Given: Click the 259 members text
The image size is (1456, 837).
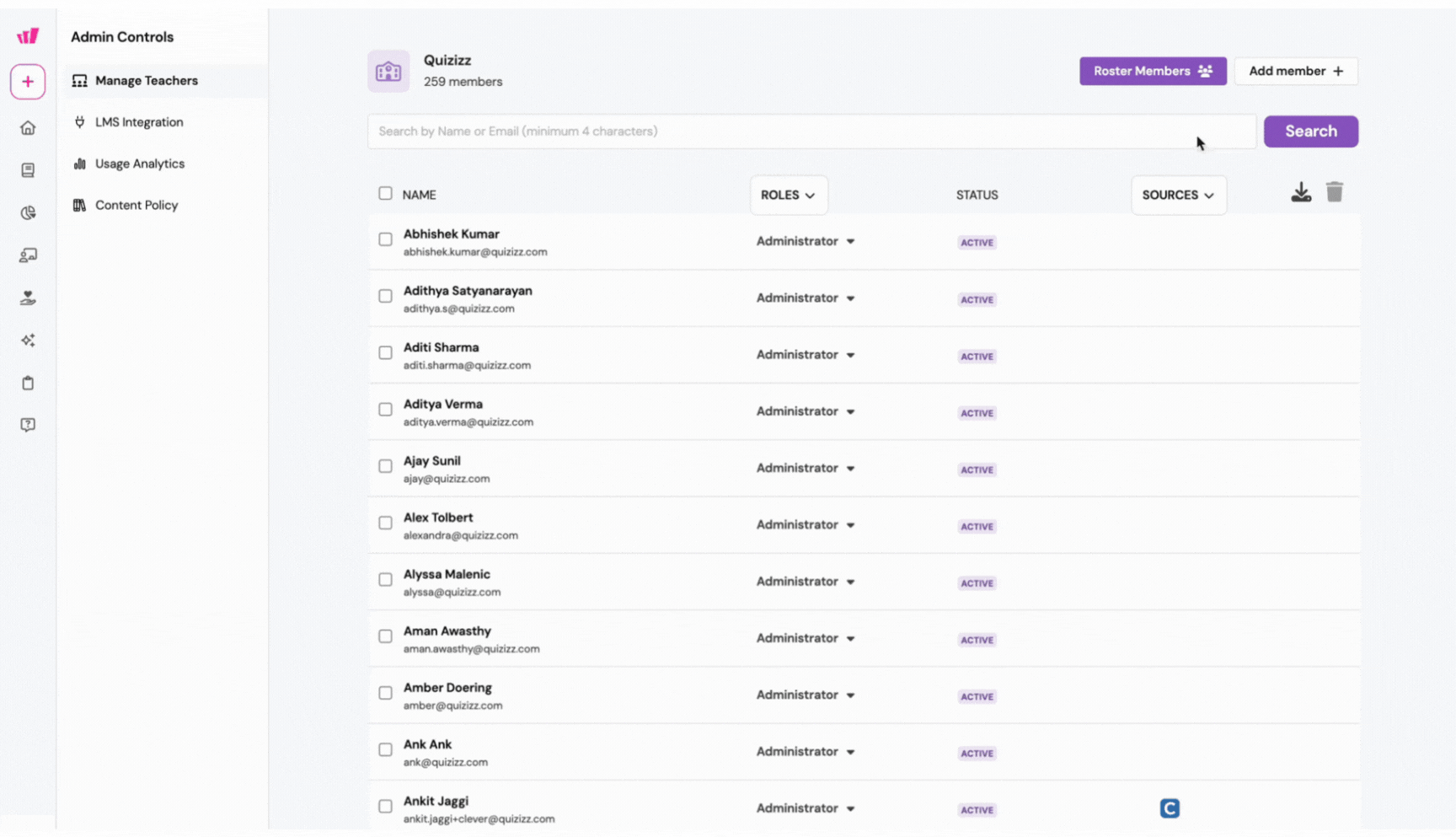Looking at the screenshot, I should tap(463, 82).
